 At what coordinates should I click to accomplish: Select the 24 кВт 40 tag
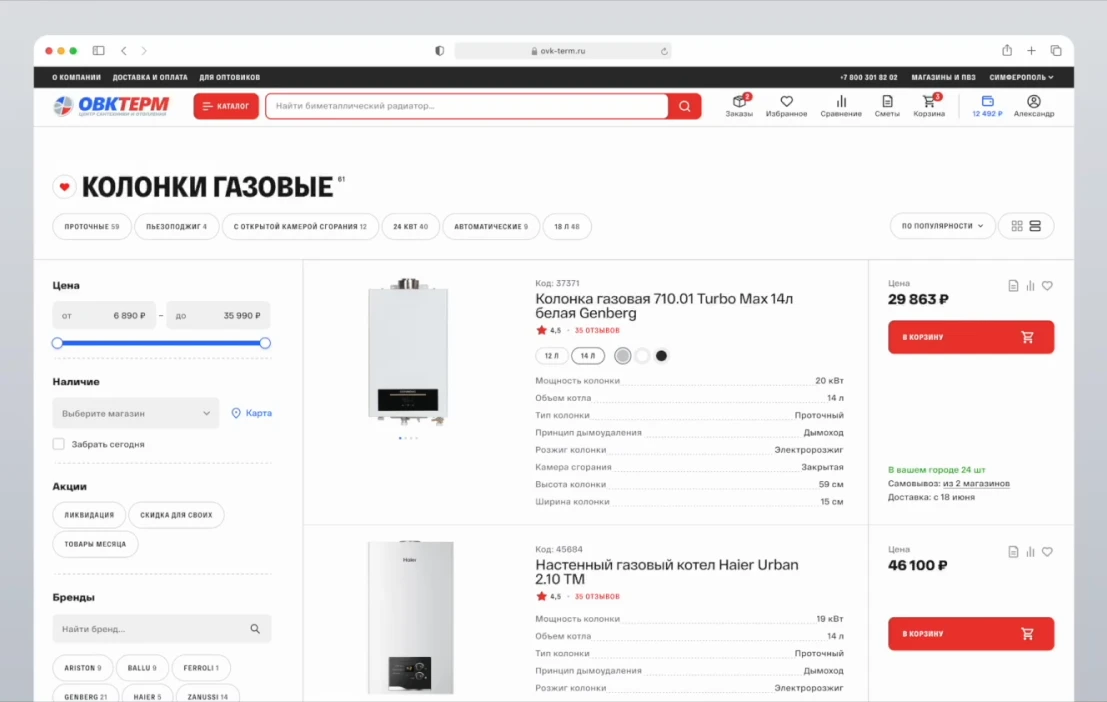click(410, 227)
